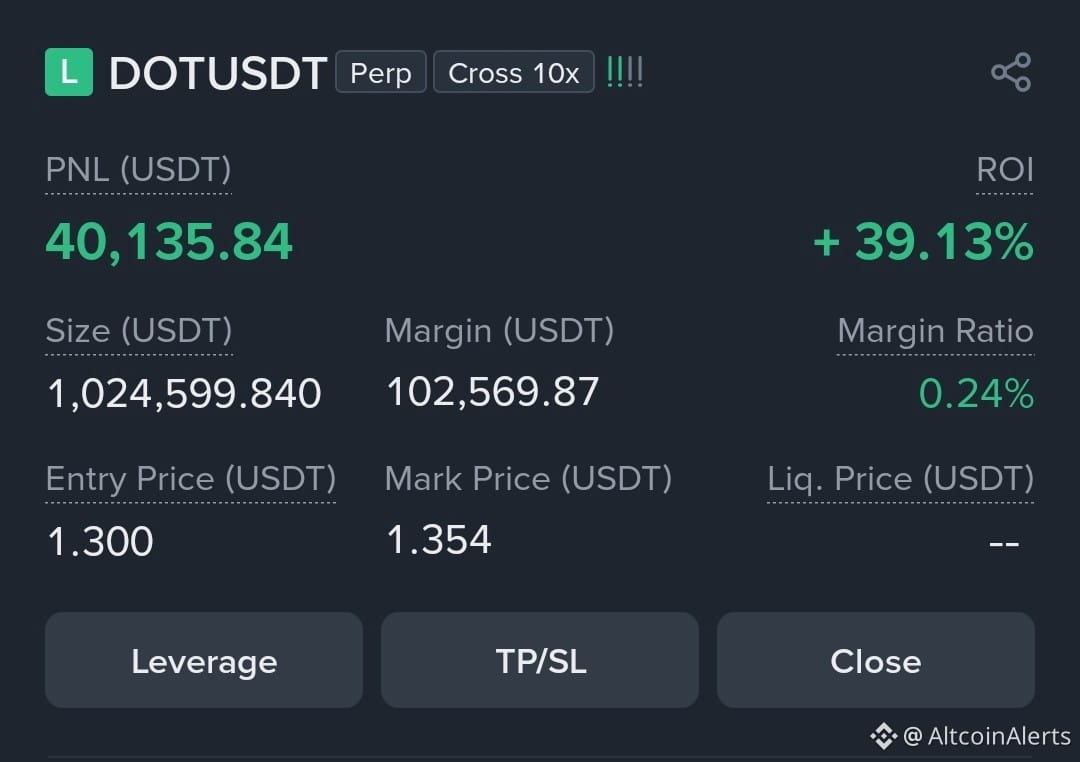Close the DOTUSDT position

[876, 660]
